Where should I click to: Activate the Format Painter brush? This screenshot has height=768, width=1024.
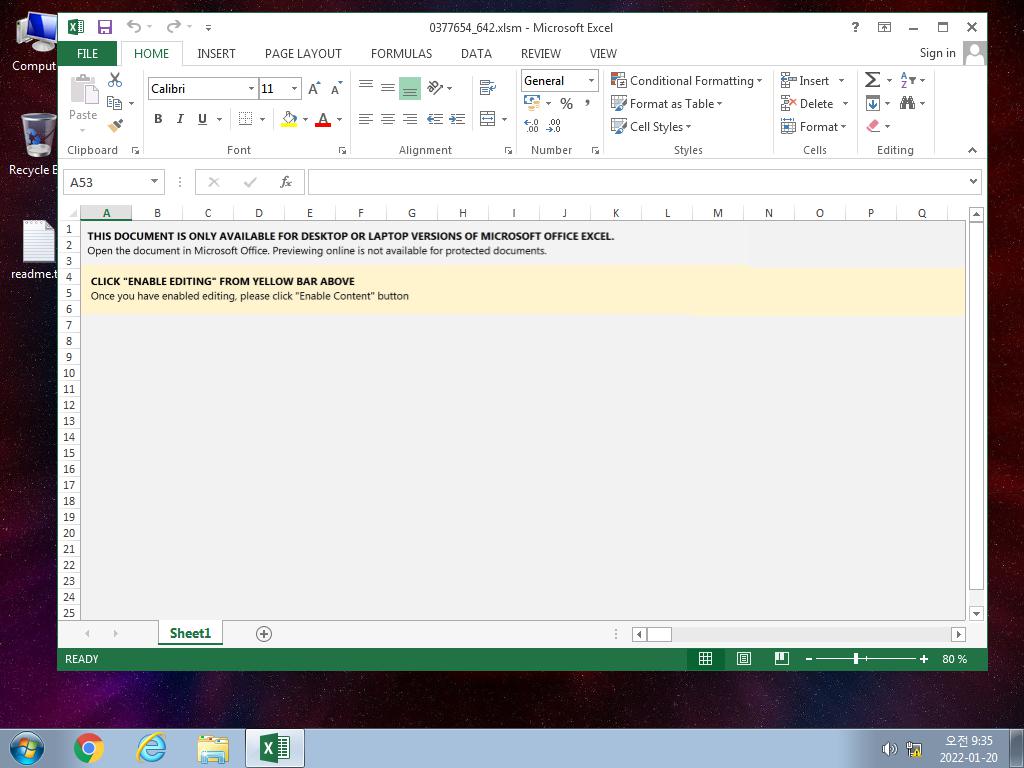pos(116,125)
